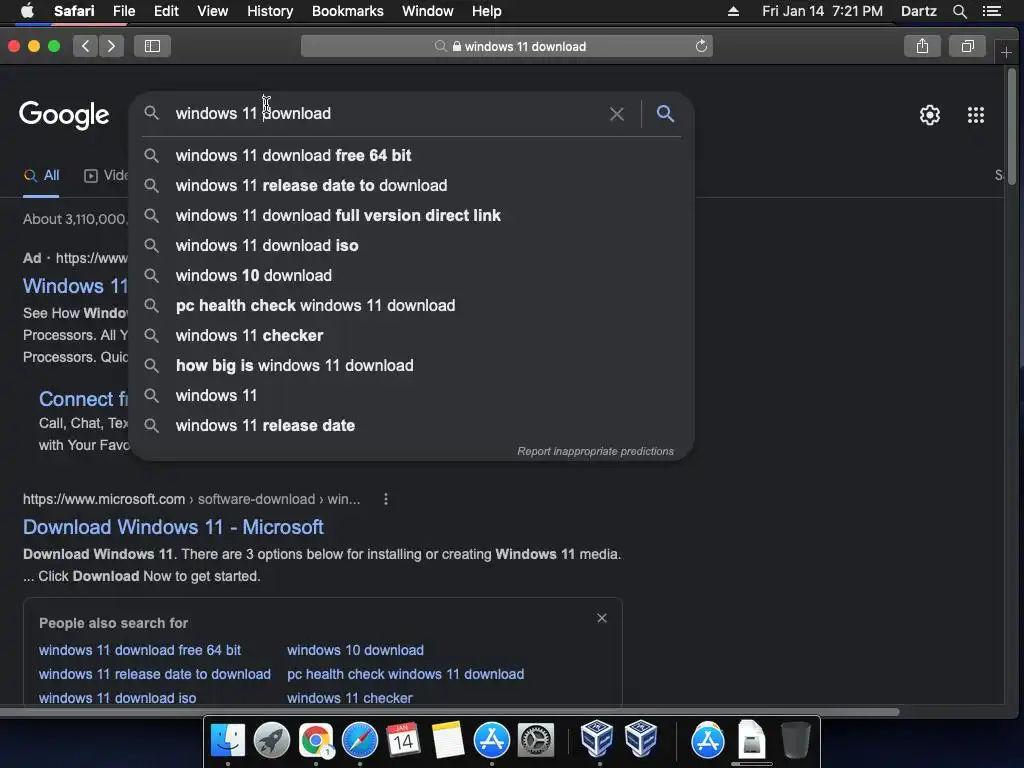The image size is (1024, 768).
Task: Select suggestion windows 11 download free 64 bit
Action: [411, 155]
